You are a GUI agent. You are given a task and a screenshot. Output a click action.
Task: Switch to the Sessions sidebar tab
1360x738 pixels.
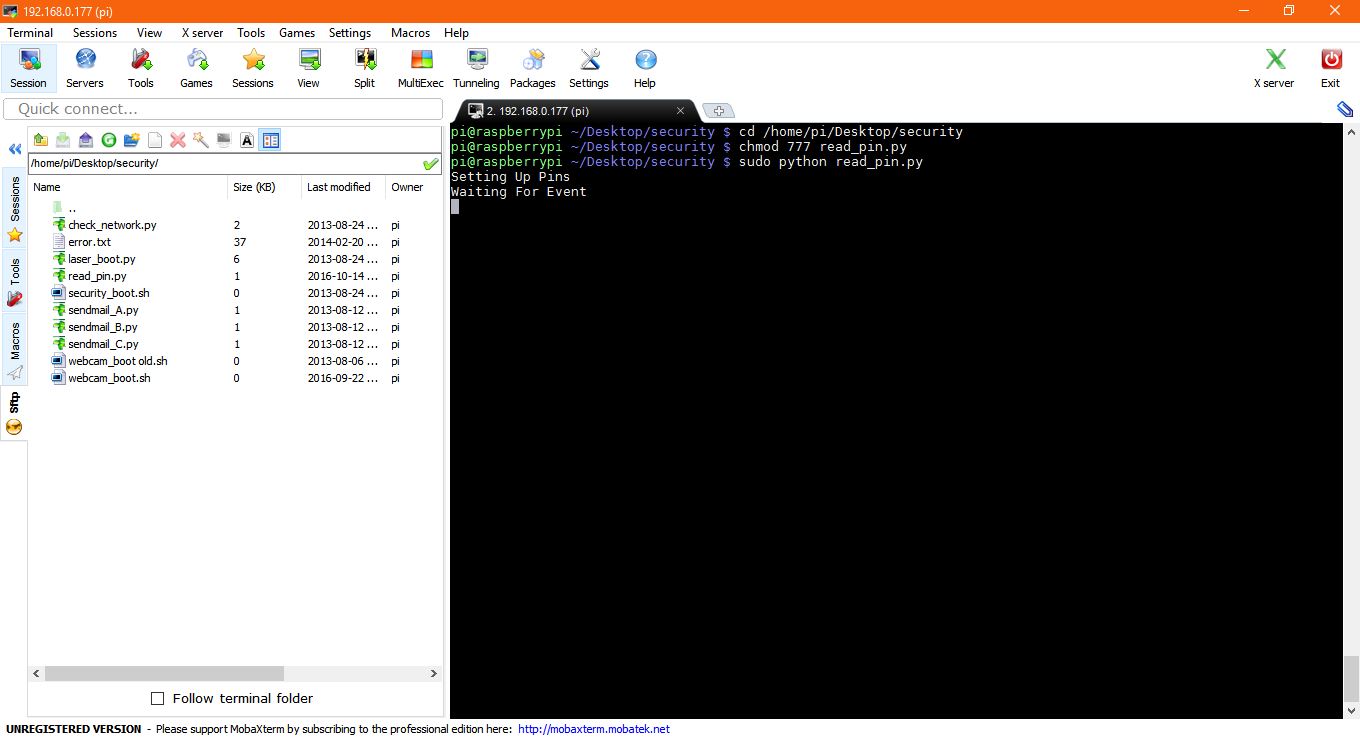pyautogui.click(x=15, y=209)
